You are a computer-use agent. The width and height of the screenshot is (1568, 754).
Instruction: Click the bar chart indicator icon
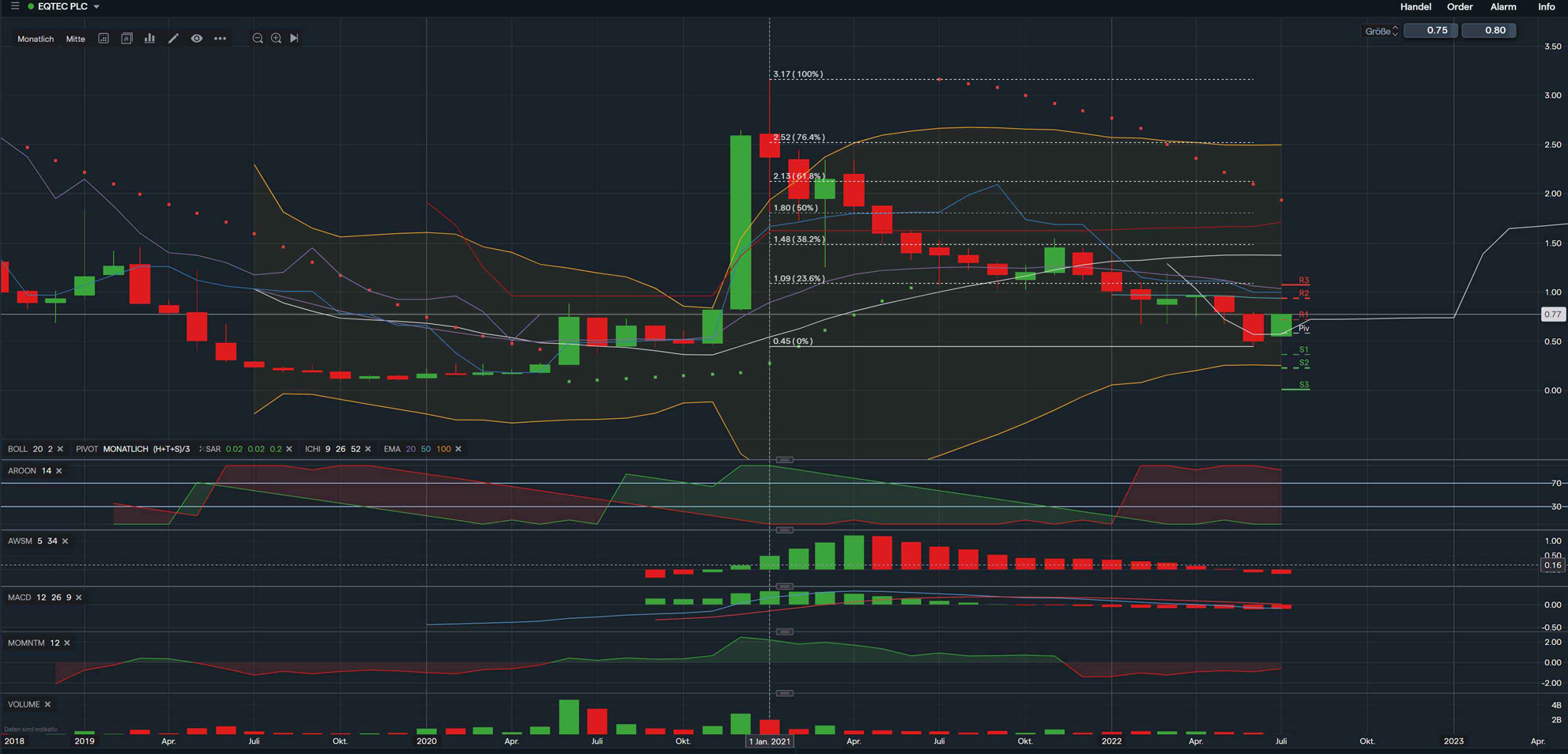(149, 38)
